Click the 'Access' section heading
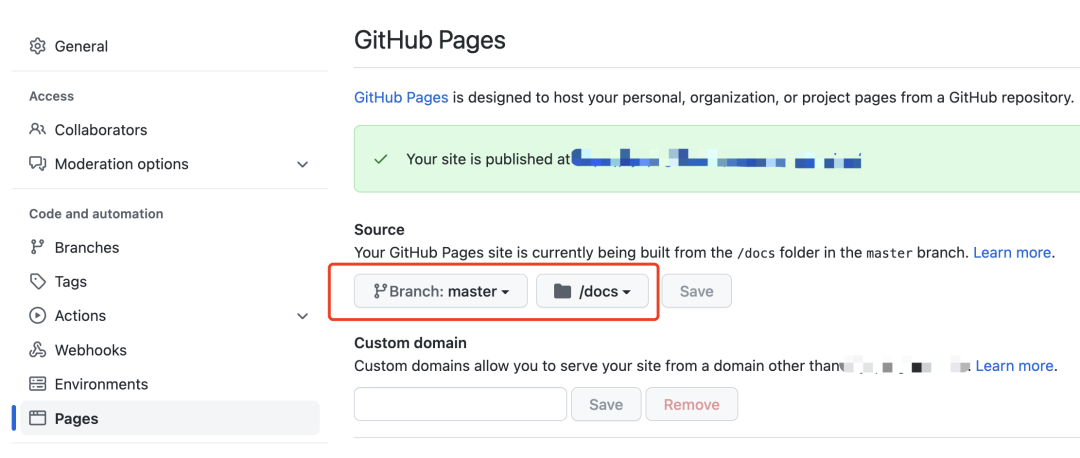 point(51,96)
